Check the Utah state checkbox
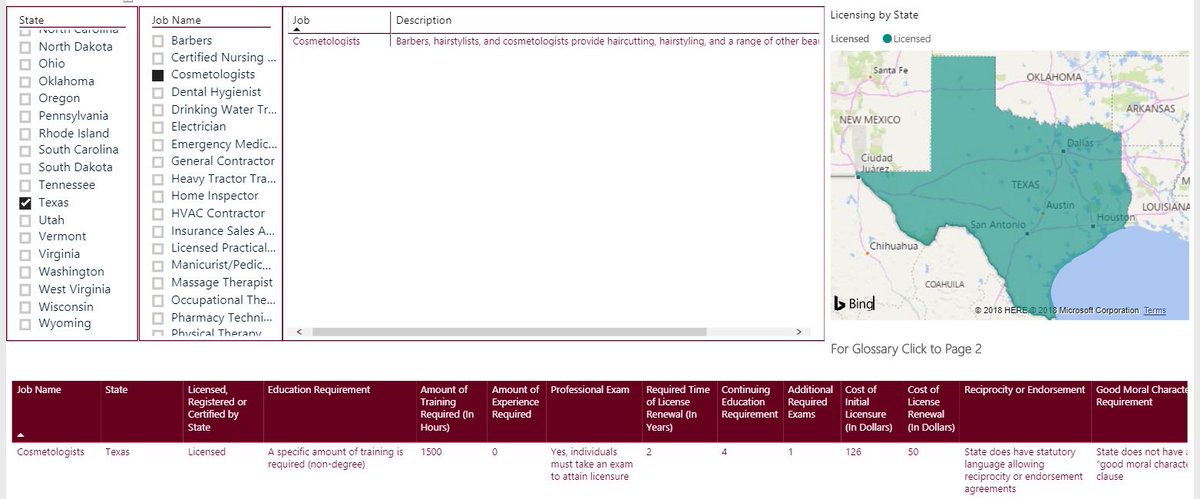The image size is (1200, 499). (26, 220)
